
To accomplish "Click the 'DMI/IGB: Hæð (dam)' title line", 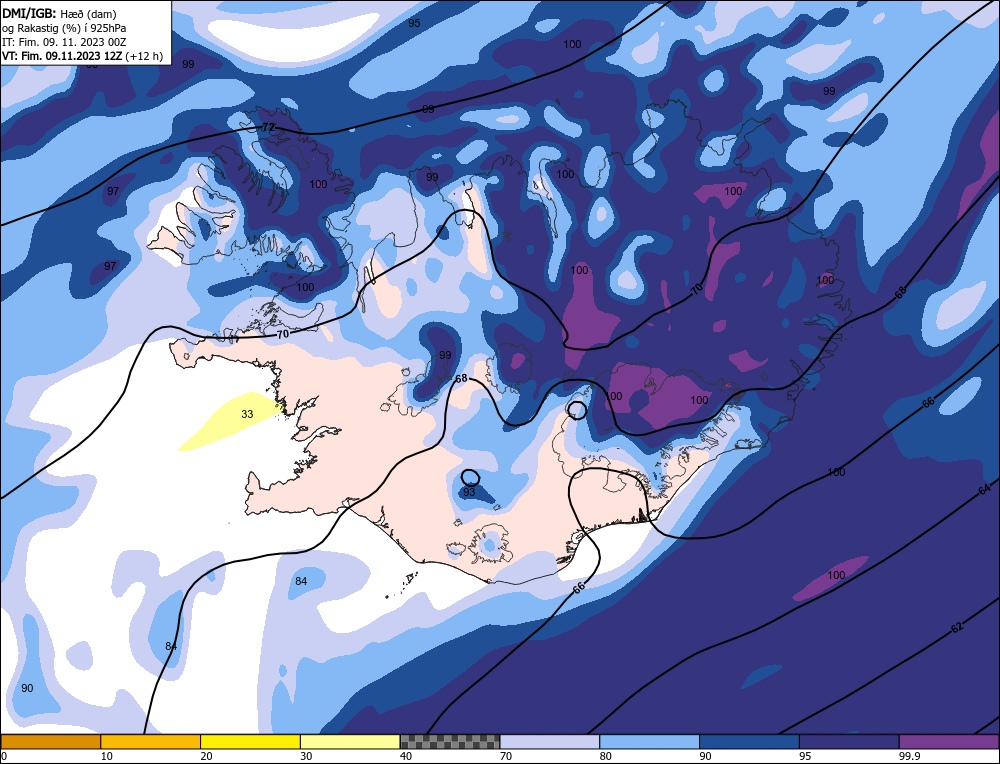I will click(x=59, y=14).
